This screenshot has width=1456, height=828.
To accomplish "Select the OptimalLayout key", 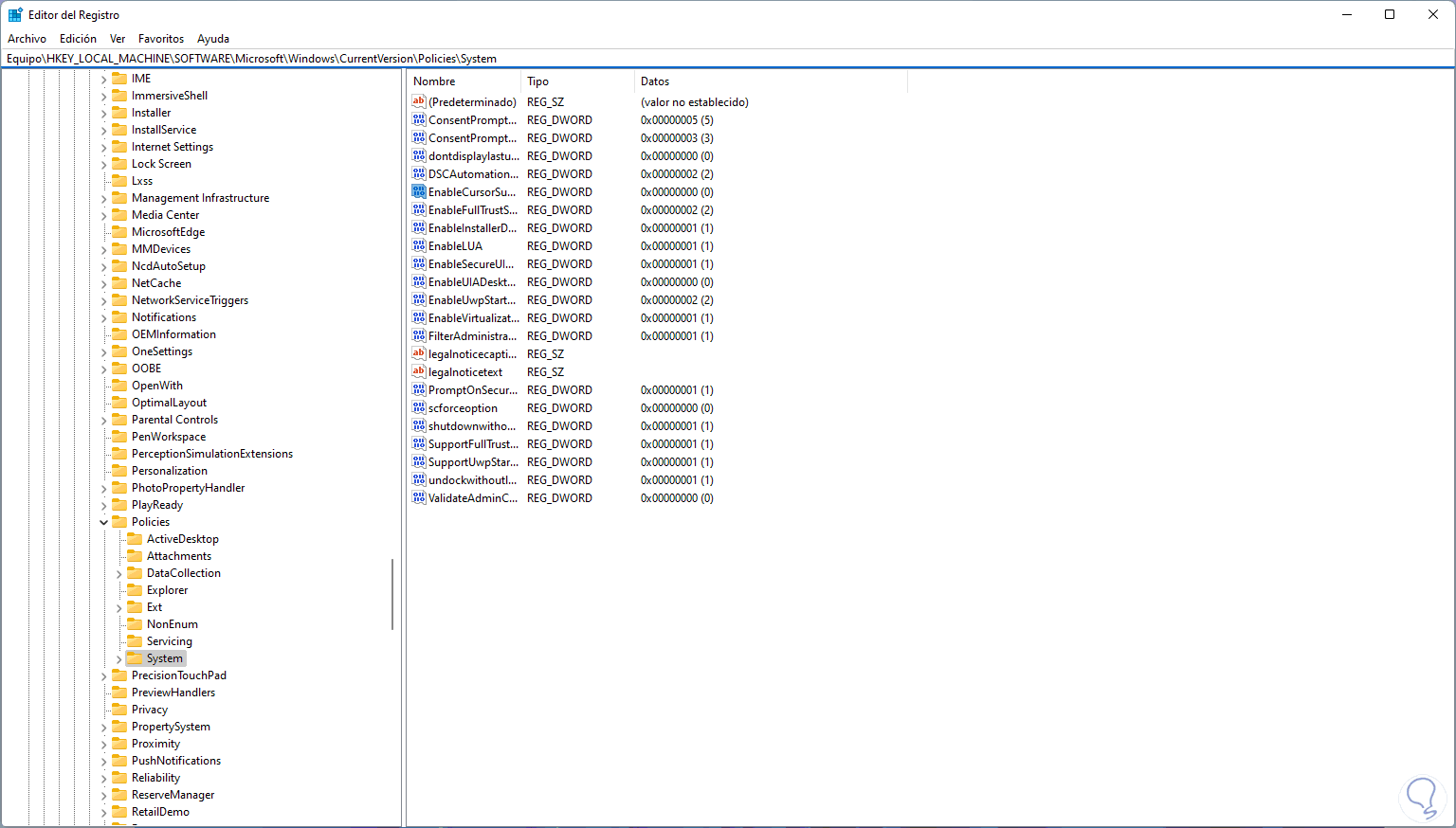I will click(x=169, y=403).
